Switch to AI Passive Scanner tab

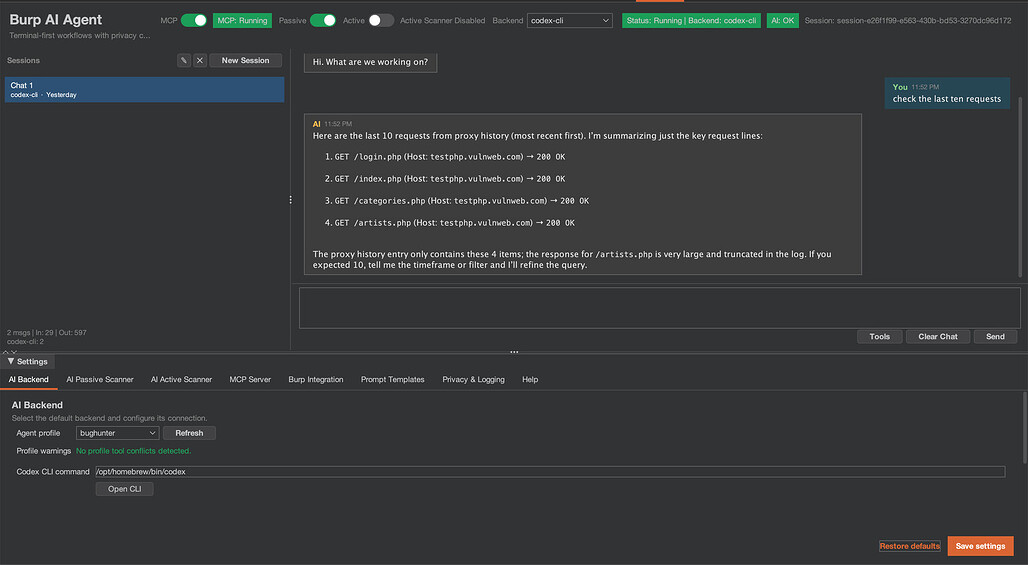[100, 380]
